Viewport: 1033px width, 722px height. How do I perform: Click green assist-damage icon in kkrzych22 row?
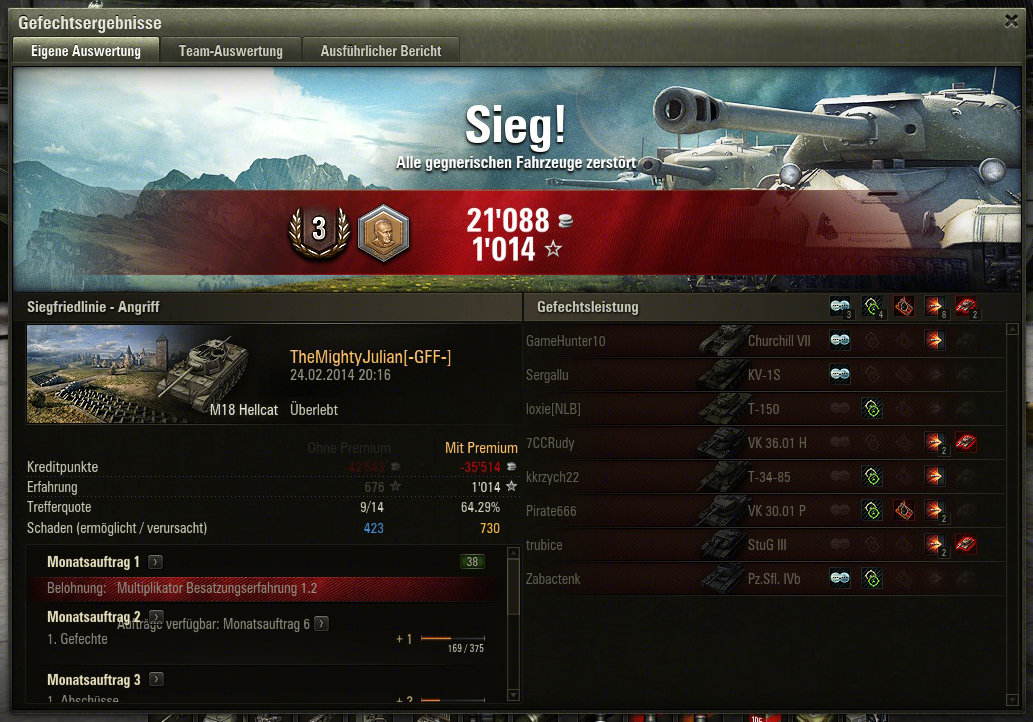click(x=872, y=476)
